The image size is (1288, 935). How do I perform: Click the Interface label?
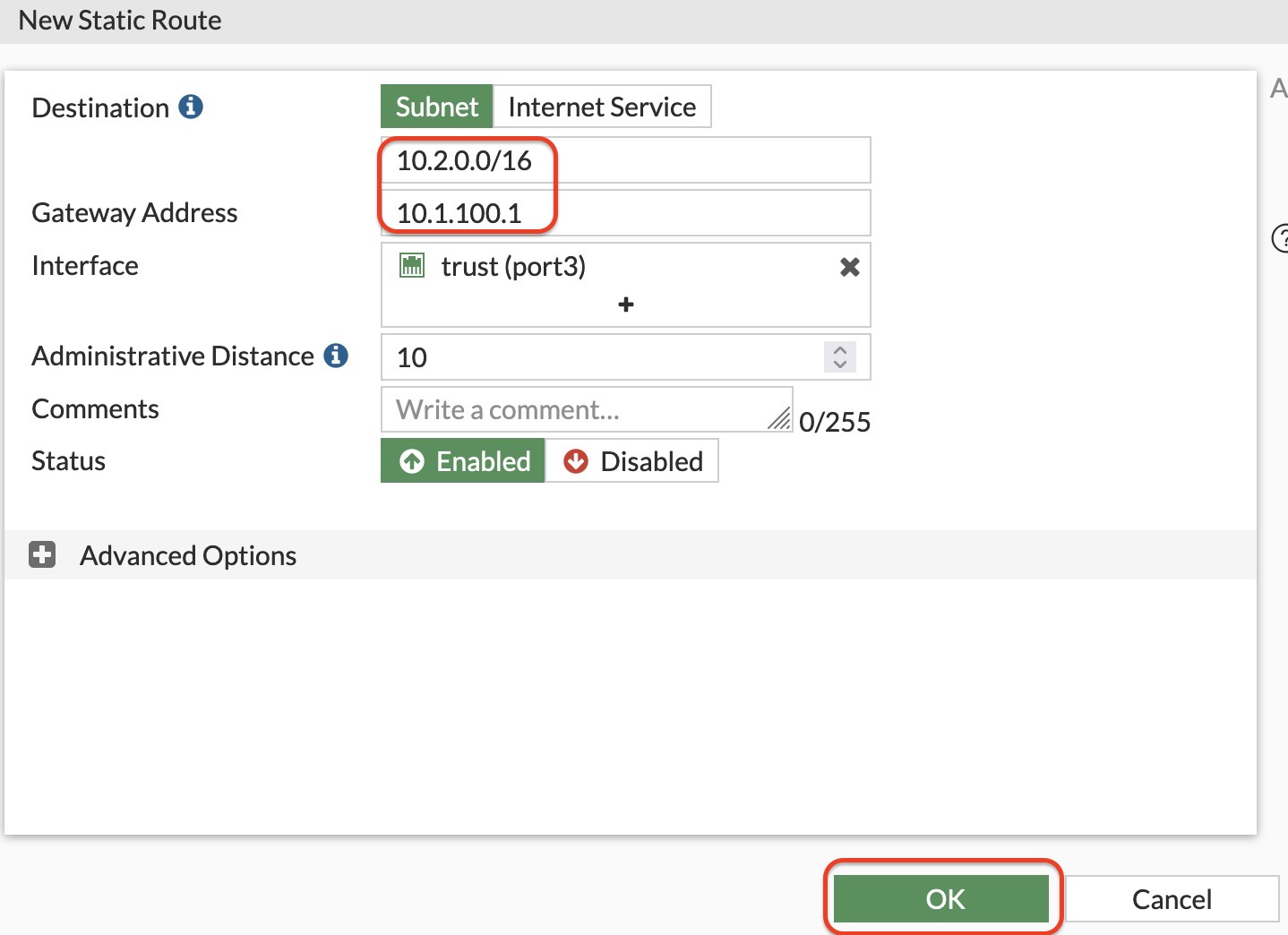85,265
